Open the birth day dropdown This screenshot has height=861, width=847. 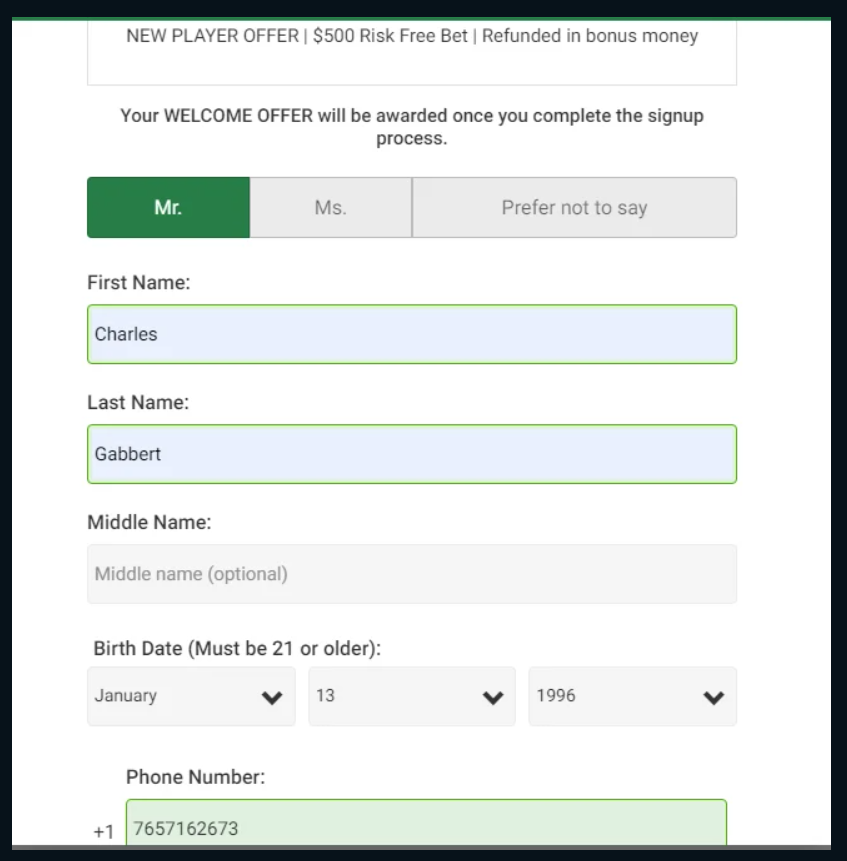click(x=400, y=696)
